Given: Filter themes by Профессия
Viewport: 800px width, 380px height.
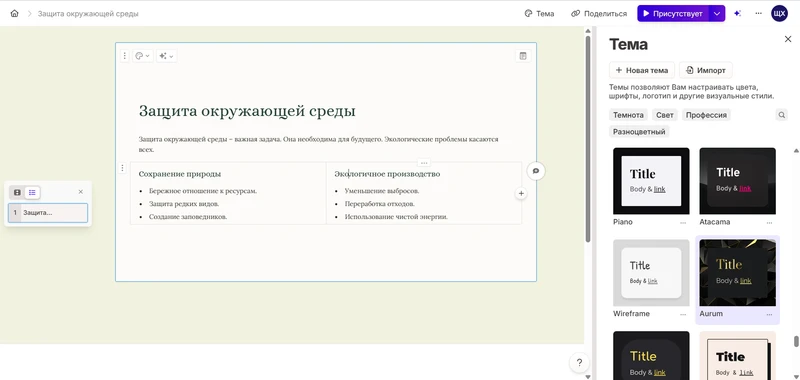Looking at the screenshot, I should (706, 115).
